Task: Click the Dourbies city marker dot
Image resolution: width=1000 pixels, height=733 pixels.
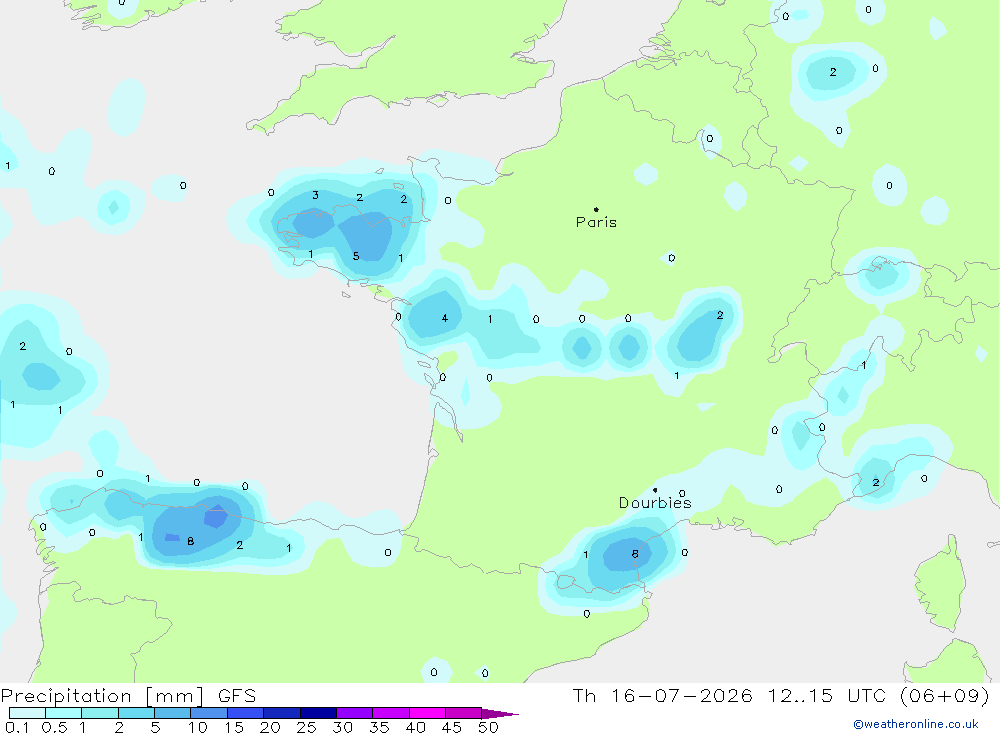Action: (x=655, y=490)
